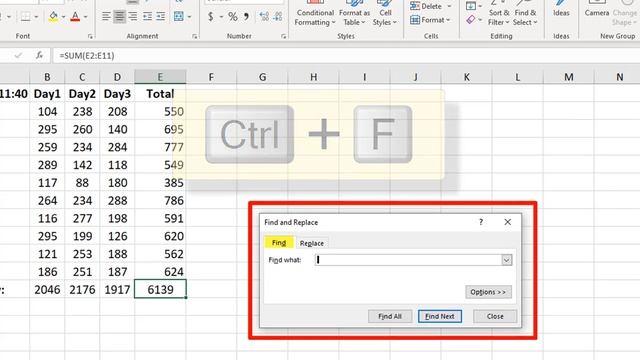Select cell containing 1917
The image size is (640, 360).
(x=117, y=289)
